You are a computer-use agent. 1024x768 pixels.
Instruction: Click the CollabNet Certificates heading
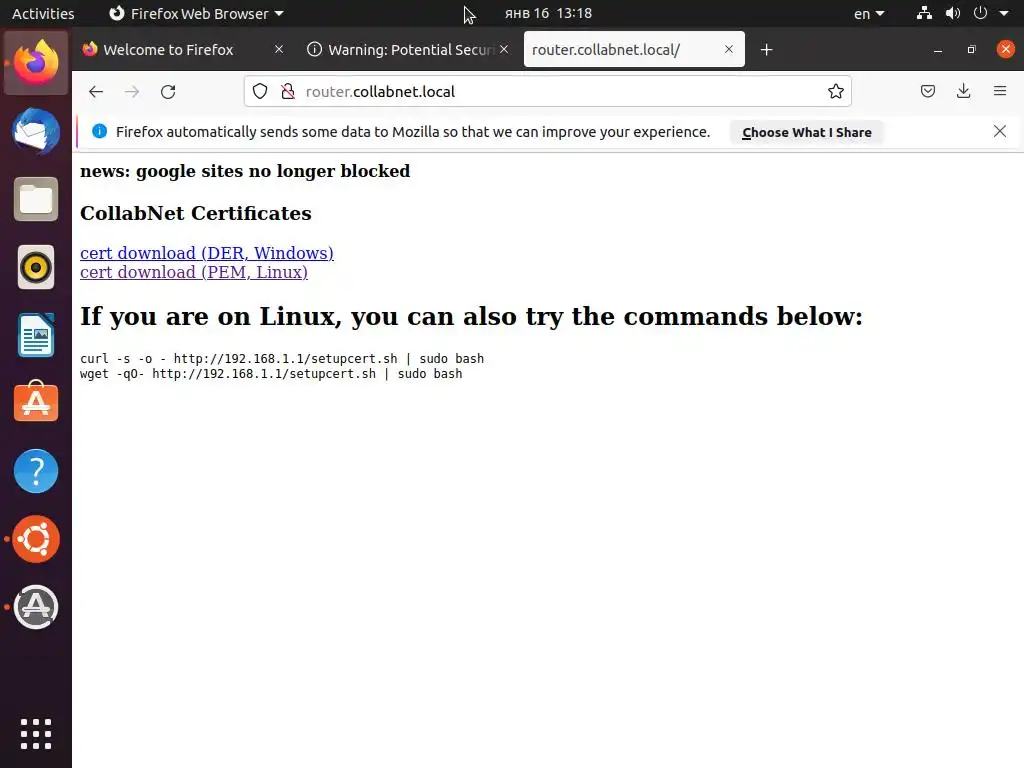(x=196, y=213)
